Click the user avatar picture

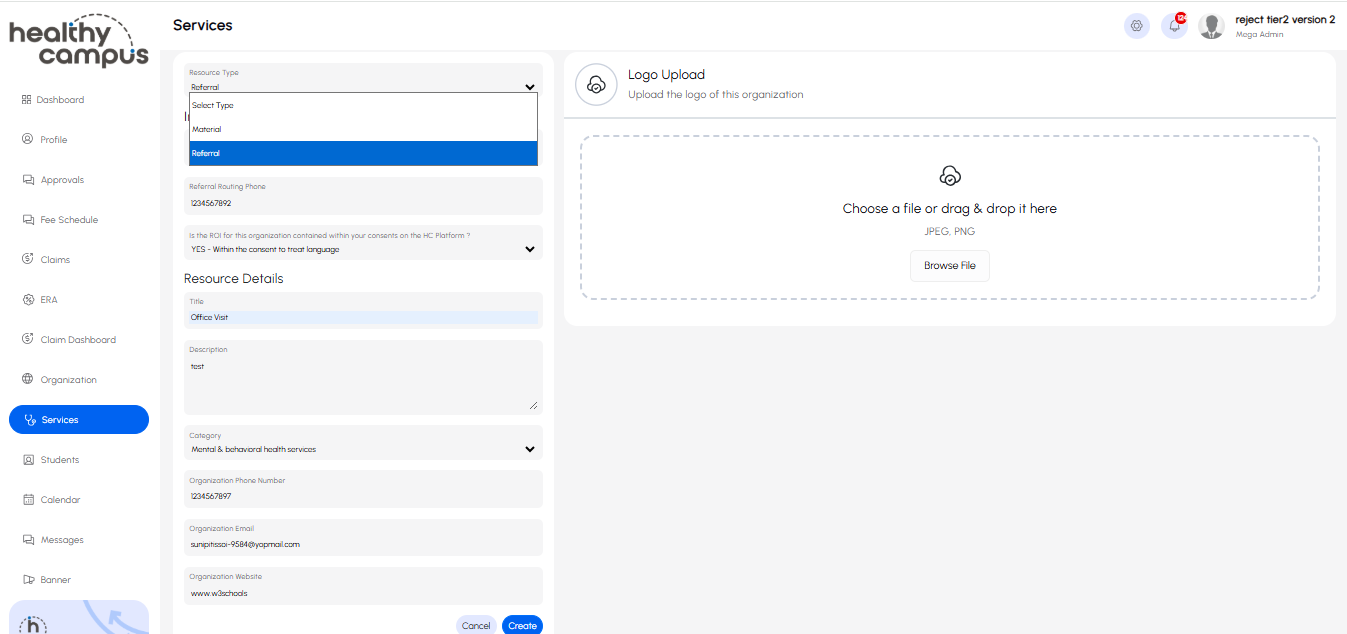1212,26
